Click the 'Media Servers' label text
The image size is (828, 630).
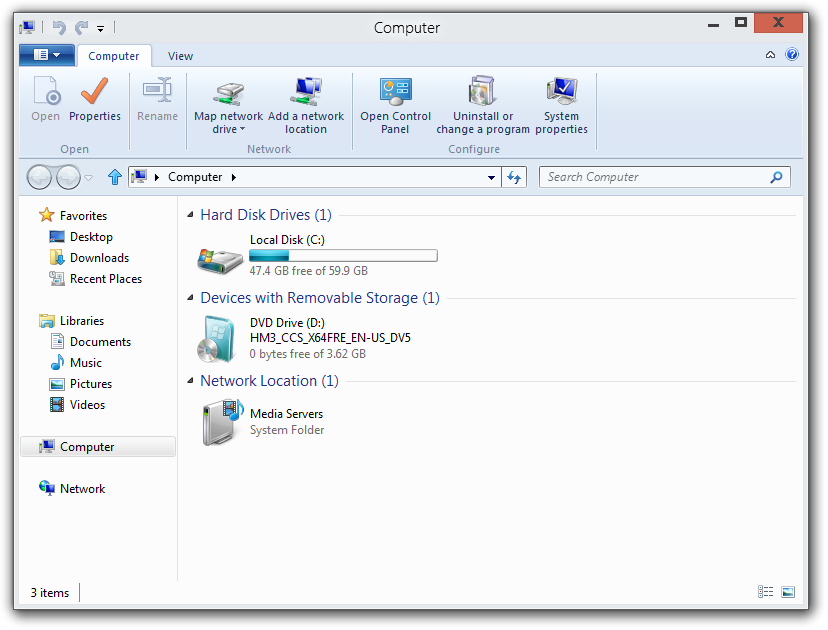pyautogui.click(x=286, y=414)
